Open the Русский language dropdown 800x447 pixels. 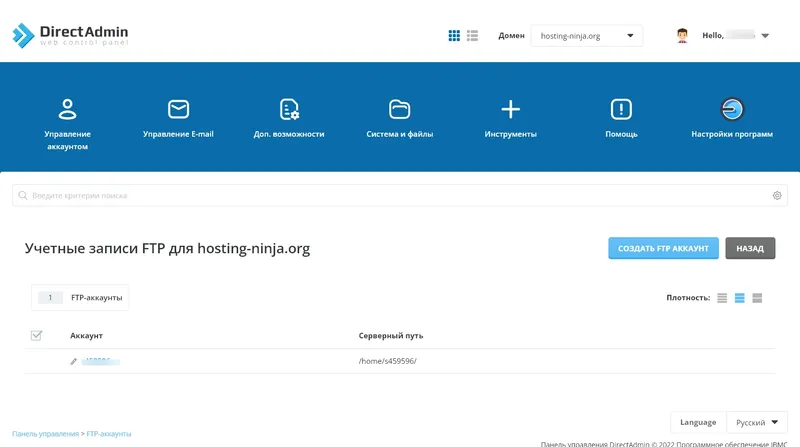[x=757, y=423]
